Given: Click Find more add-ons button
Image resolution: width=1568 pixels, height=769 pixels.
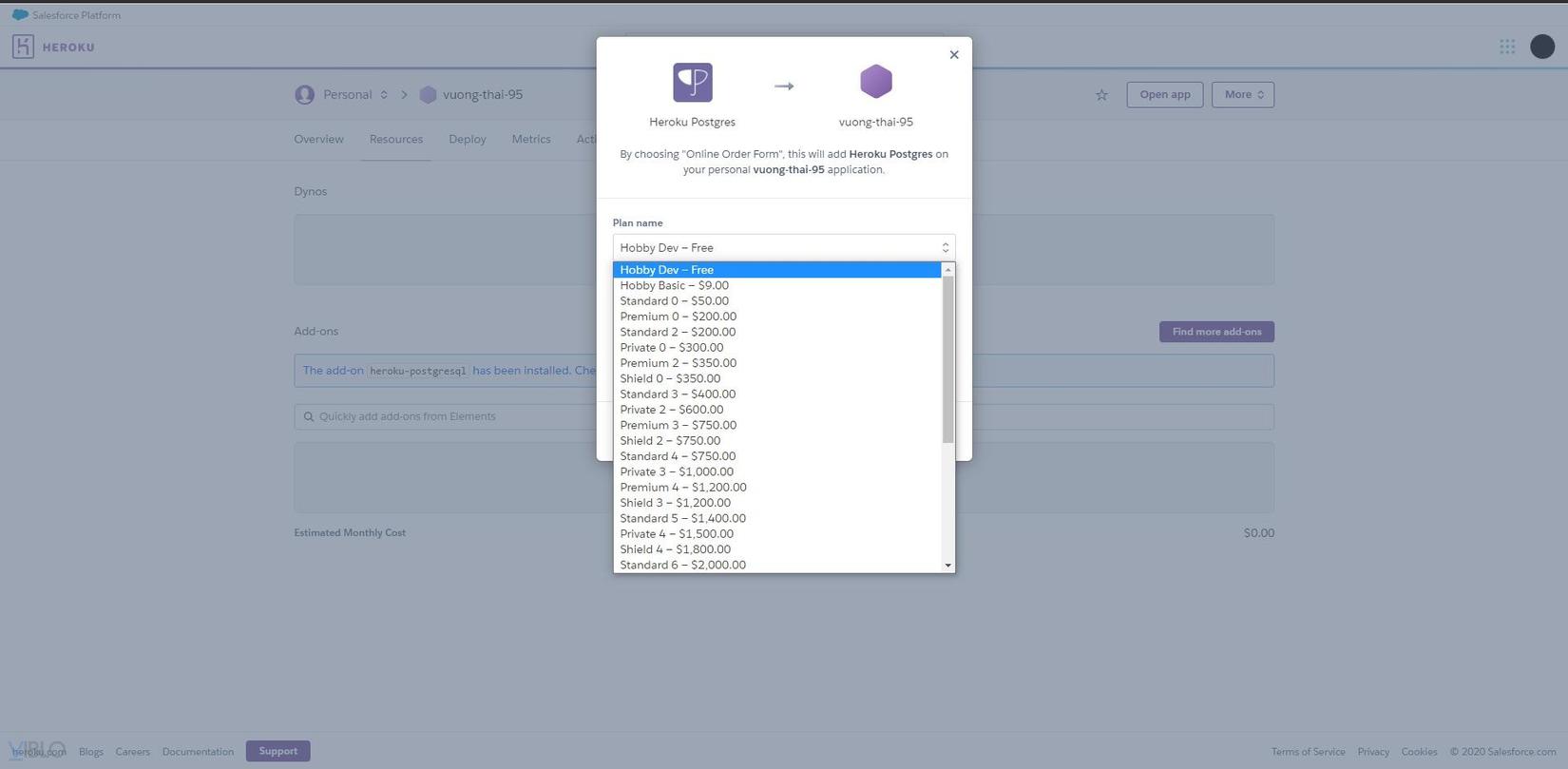Looking at the screenshot, I should (x=1216, y=332).
